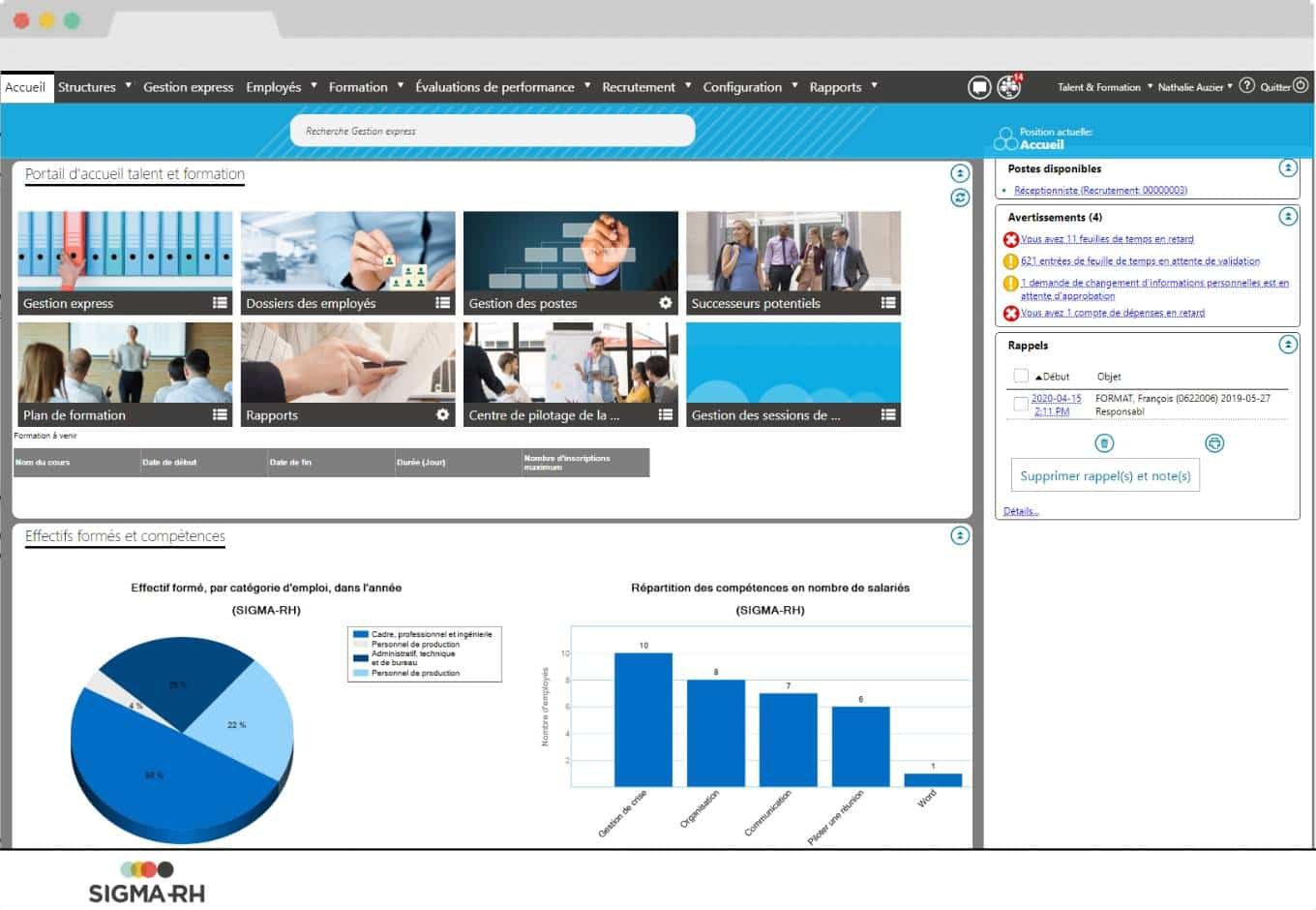Image resolution: width=1316 pixels, height=910 pixels.
Task: Open the workflow notifications icon with badge 14
Action: pyautogui.click(x=1009, y=87)
